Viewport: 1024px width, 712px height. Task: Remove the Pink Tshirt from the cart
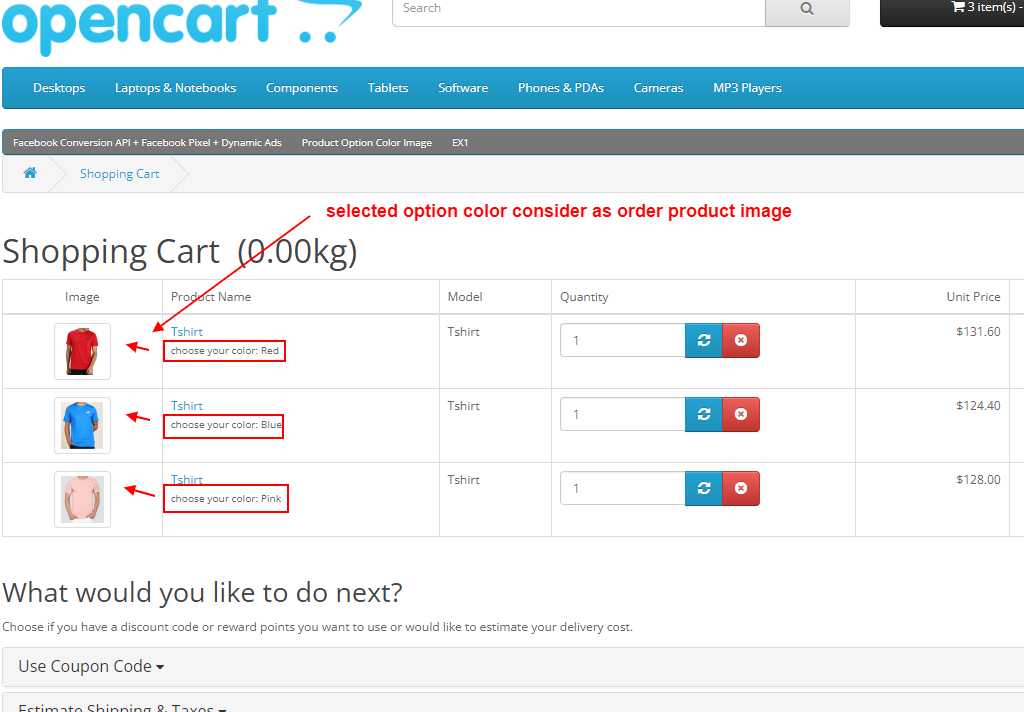point(740,488)
